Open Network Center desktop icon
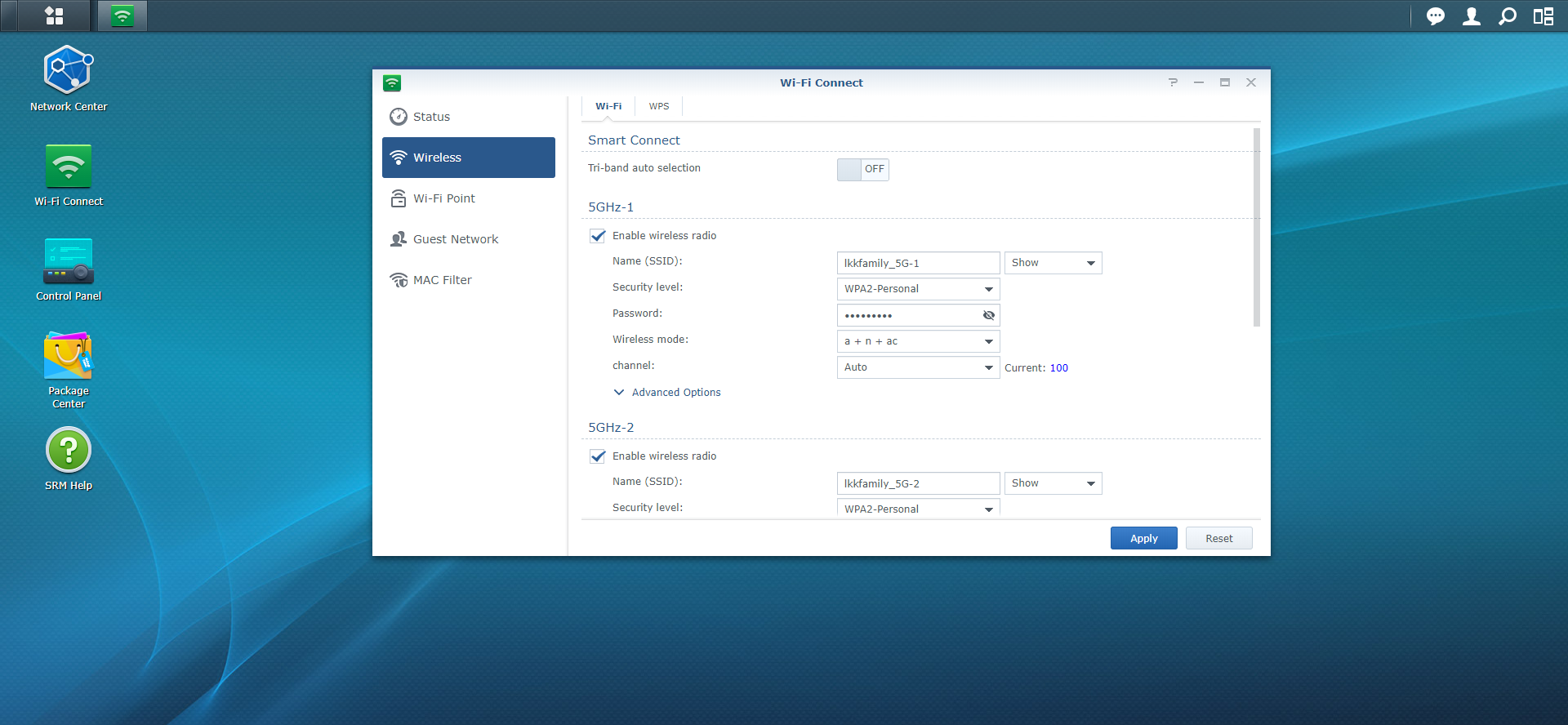 click(69, 78)
